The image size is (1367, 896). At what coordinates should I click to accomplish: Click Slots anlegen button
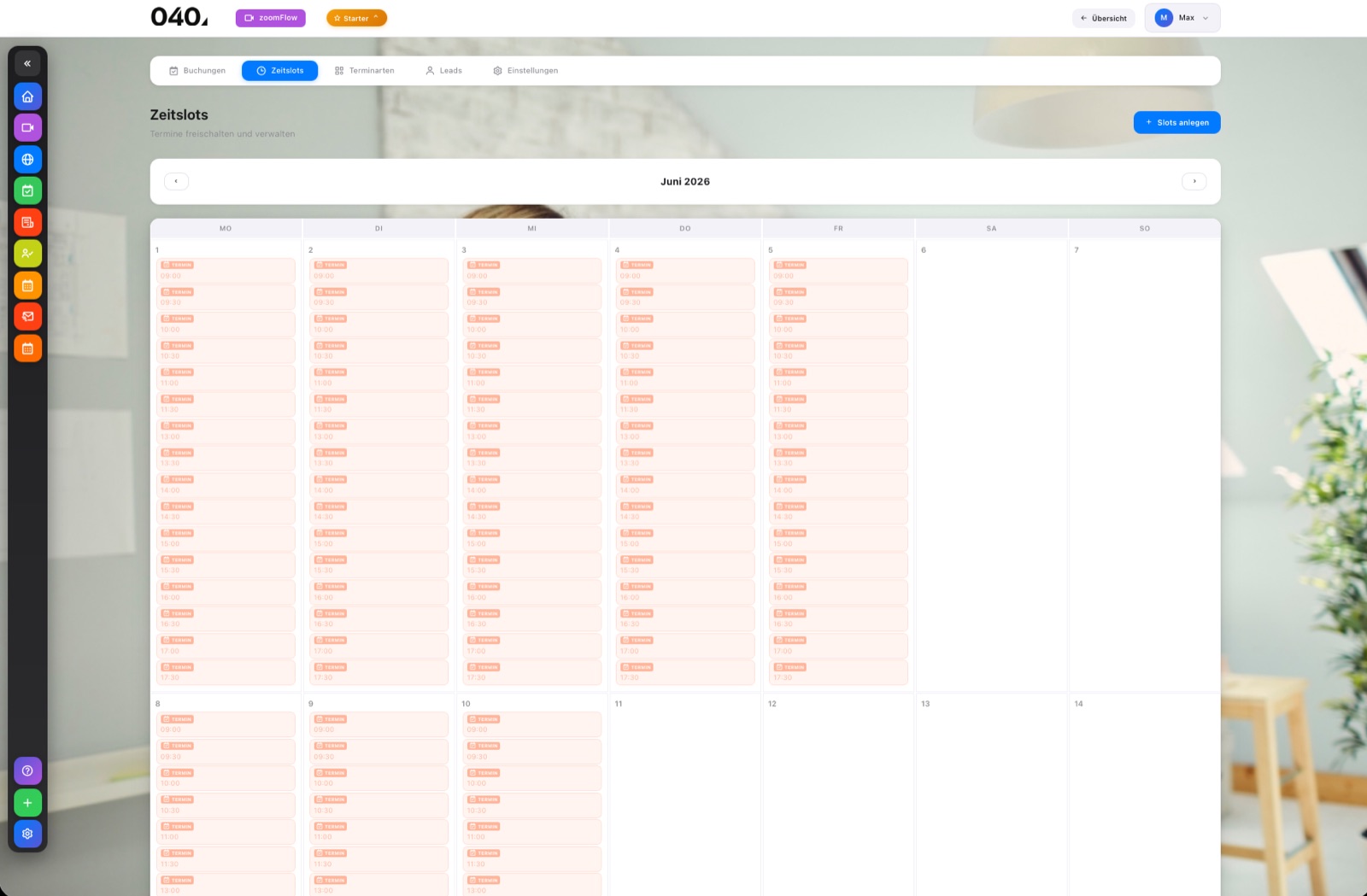point(1177,123)
